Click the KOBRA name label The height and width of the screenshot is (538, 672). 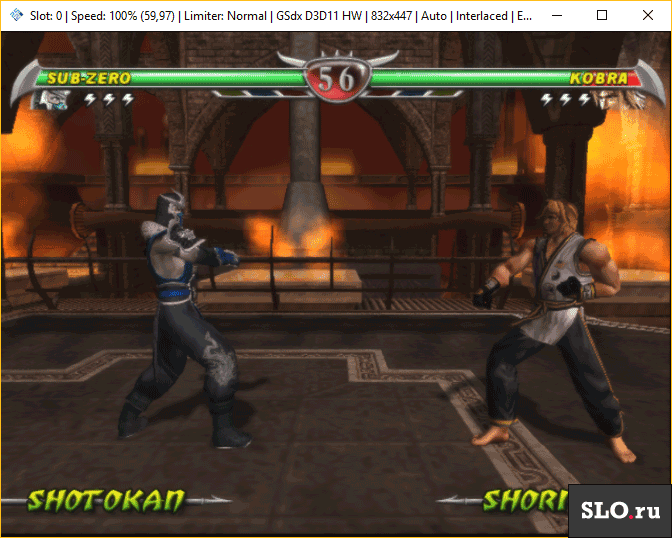[x=599, y=78]
